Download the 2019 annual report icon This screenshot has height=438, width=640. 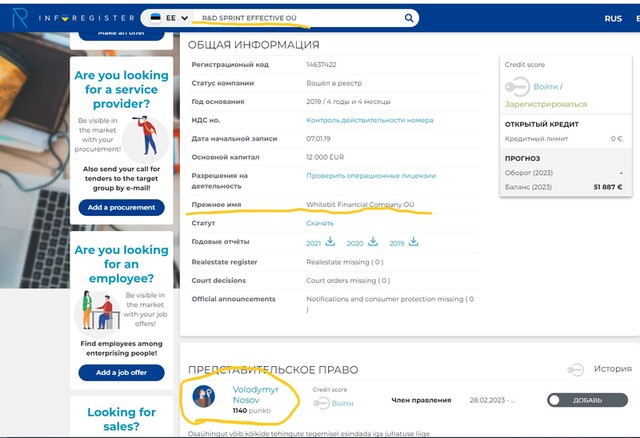413,242
